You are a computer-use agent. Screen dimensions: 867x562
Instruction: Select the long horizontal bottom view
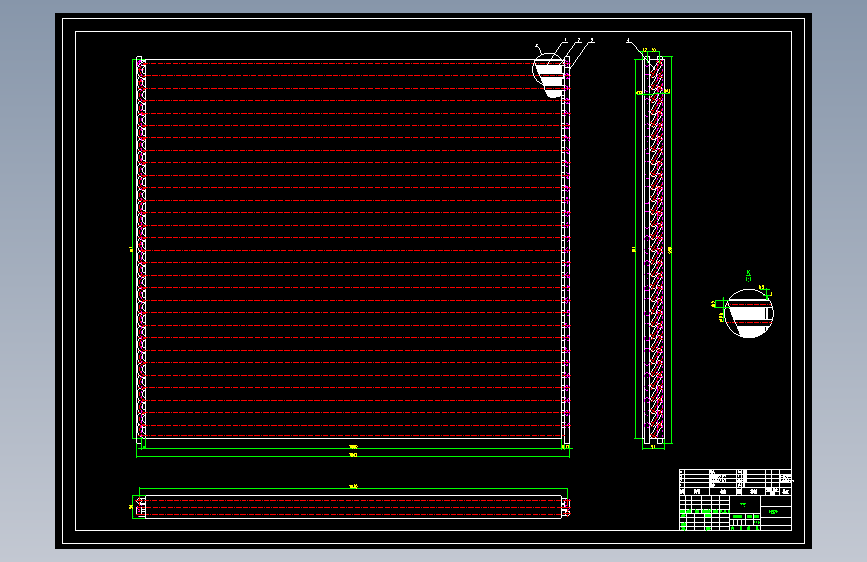pyautogui.click(x=352, y=506)
